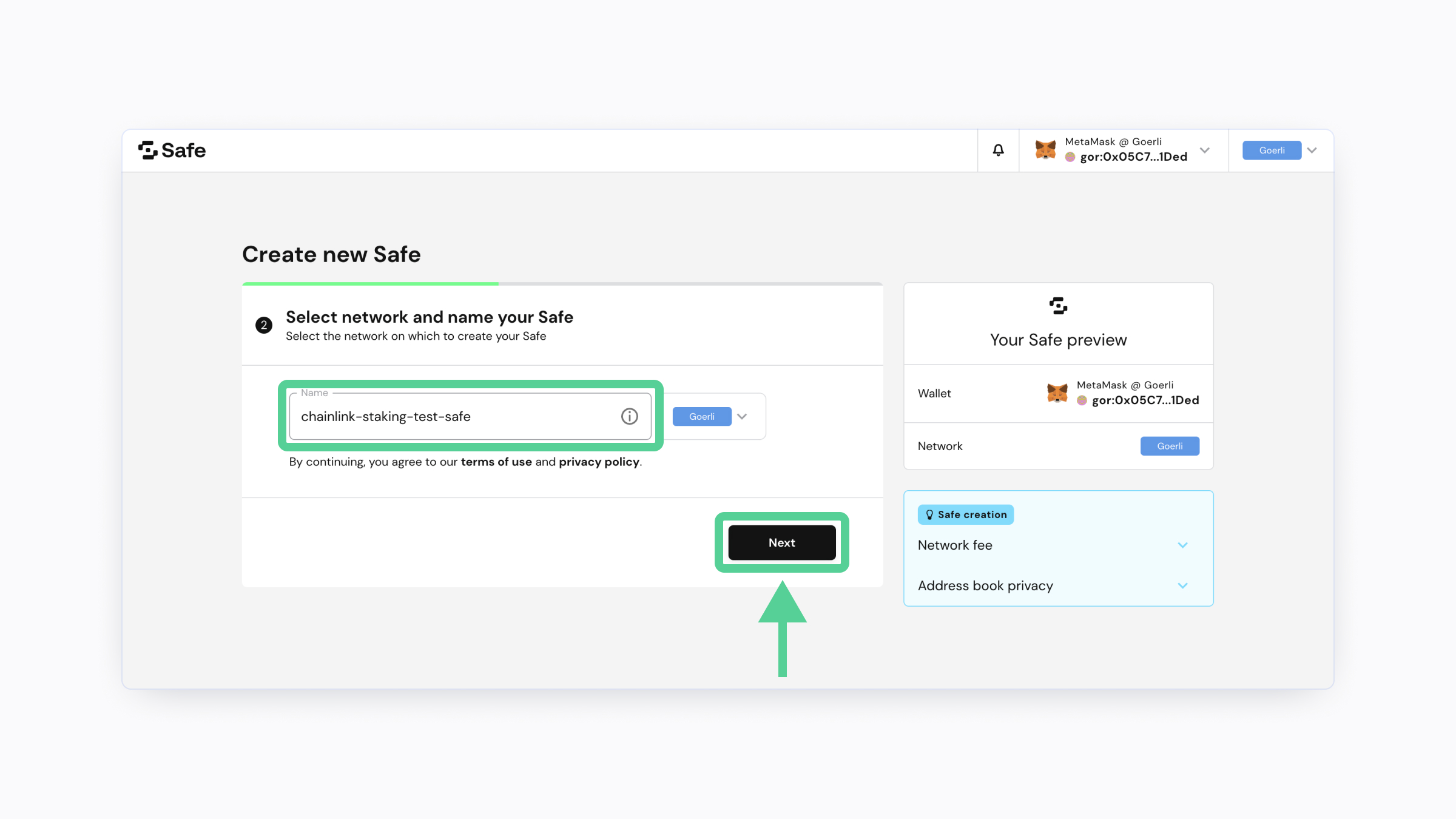Click the Safe icon in preview card

[x=1058, y=306]
